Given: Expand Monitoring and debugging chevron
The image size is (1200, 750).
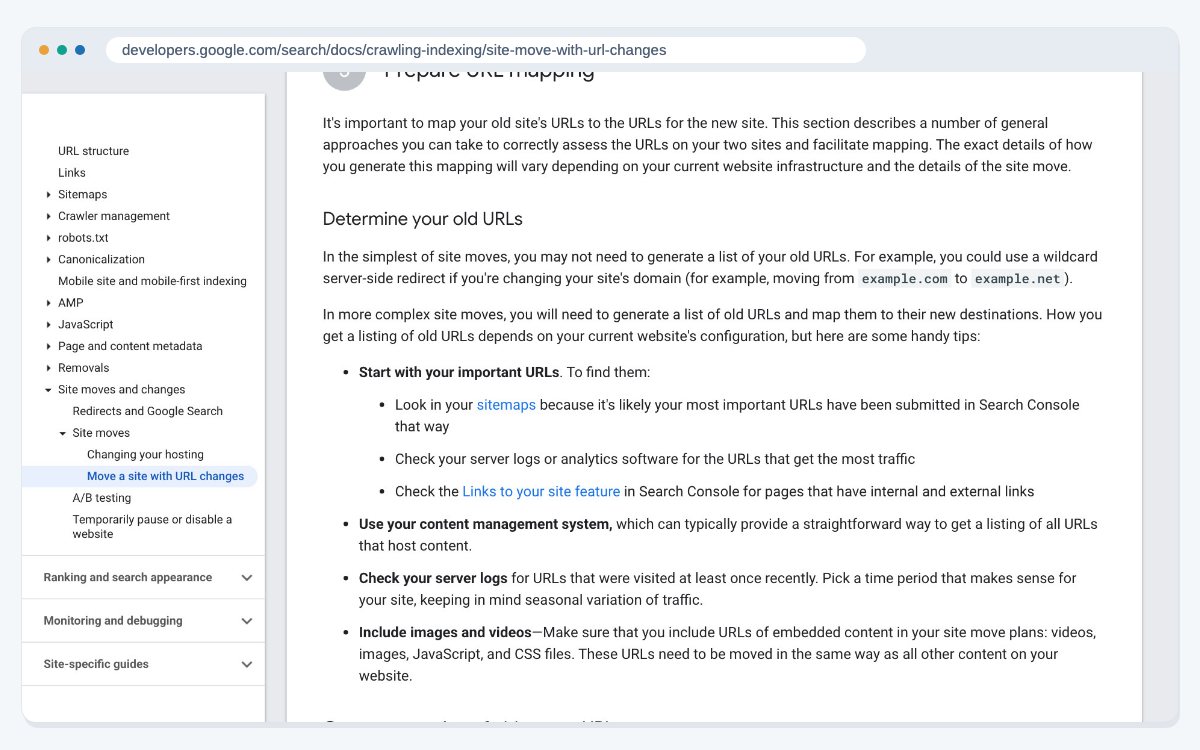Looking at the screenshot, I should pos(247,621).
